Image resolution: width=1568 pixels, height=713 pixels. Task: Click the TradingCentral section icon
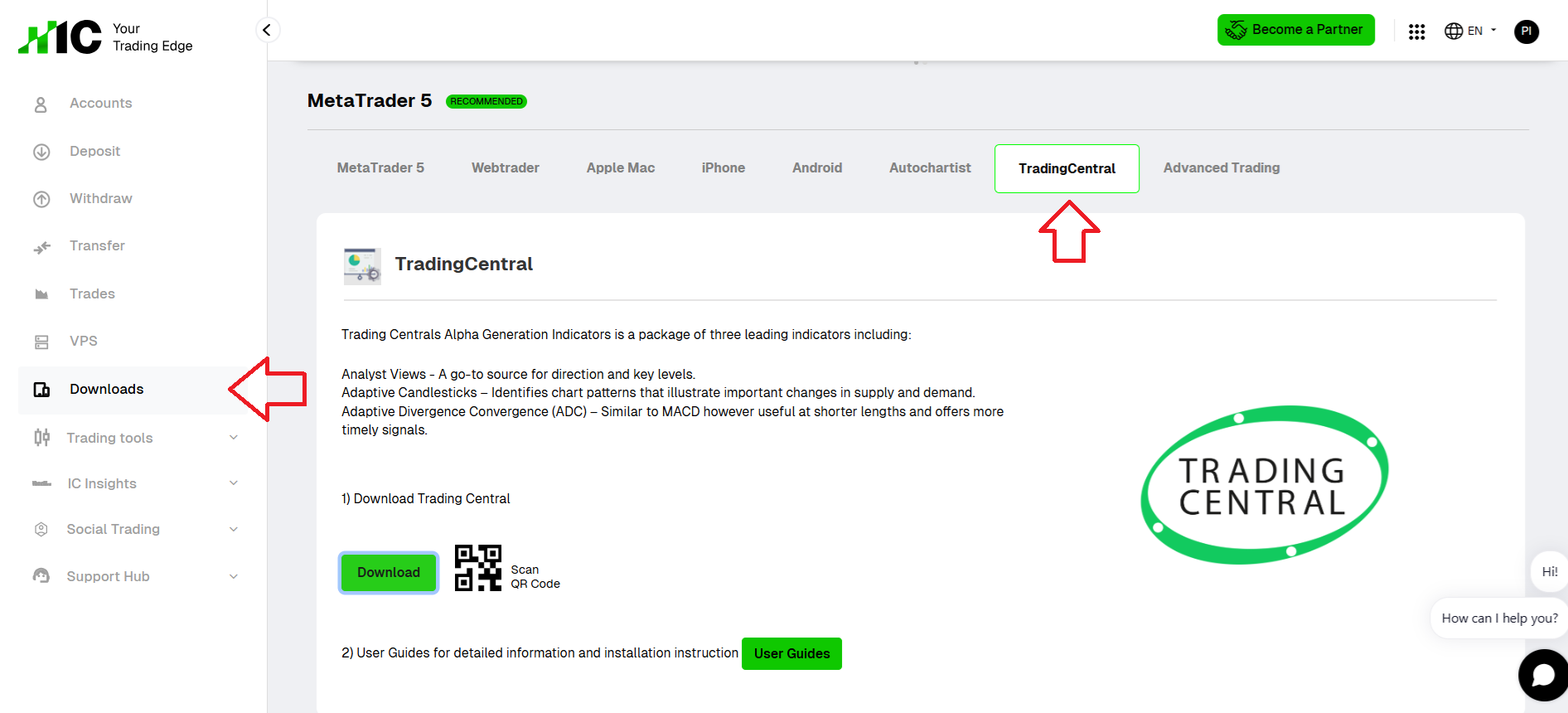coord(362,266)
